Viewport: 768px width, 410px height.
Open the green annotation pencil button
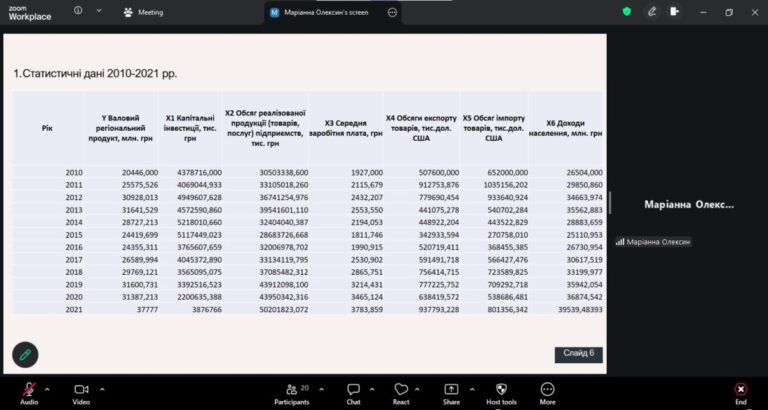pyautogui.click(x=25, y=355)
